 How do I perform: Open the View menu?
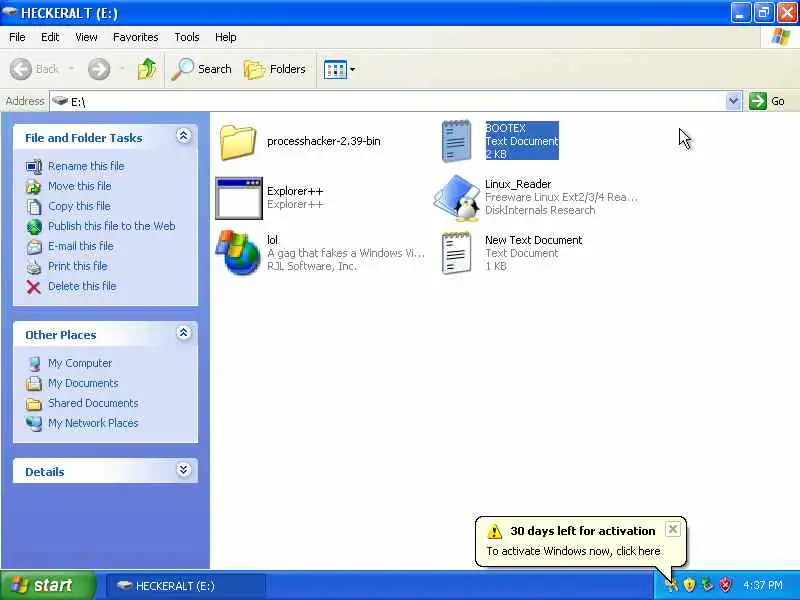click(x=86, y=37)
